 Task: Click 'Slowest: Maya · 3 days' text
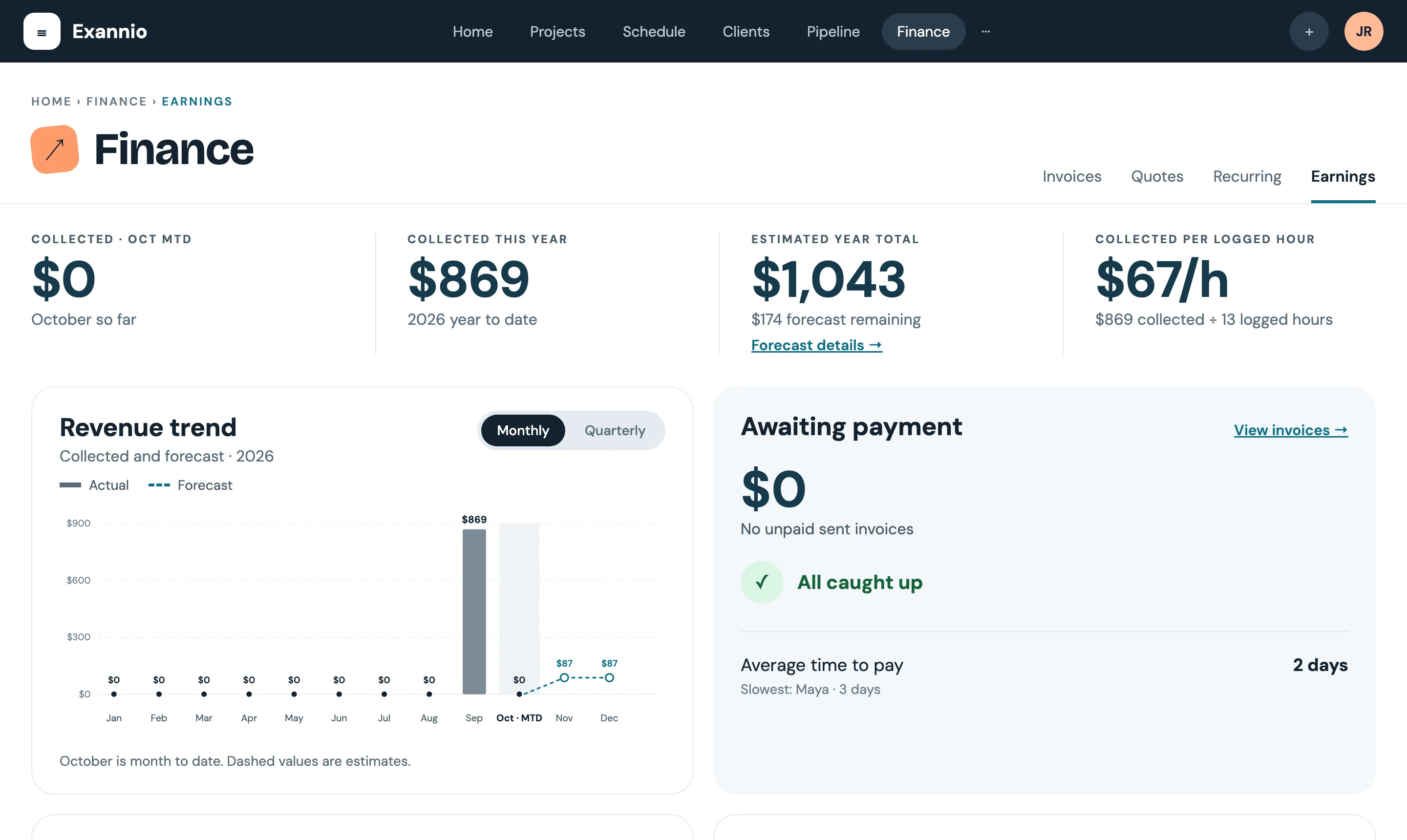tap(810, 690)
